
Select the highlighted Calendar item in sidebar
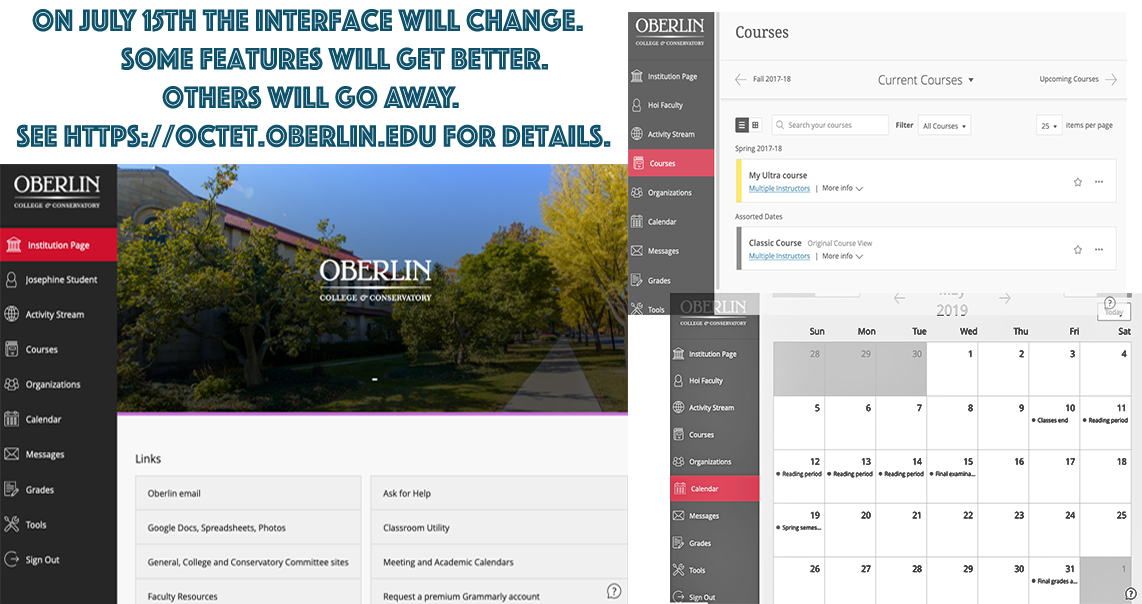(x=714, y=489)
